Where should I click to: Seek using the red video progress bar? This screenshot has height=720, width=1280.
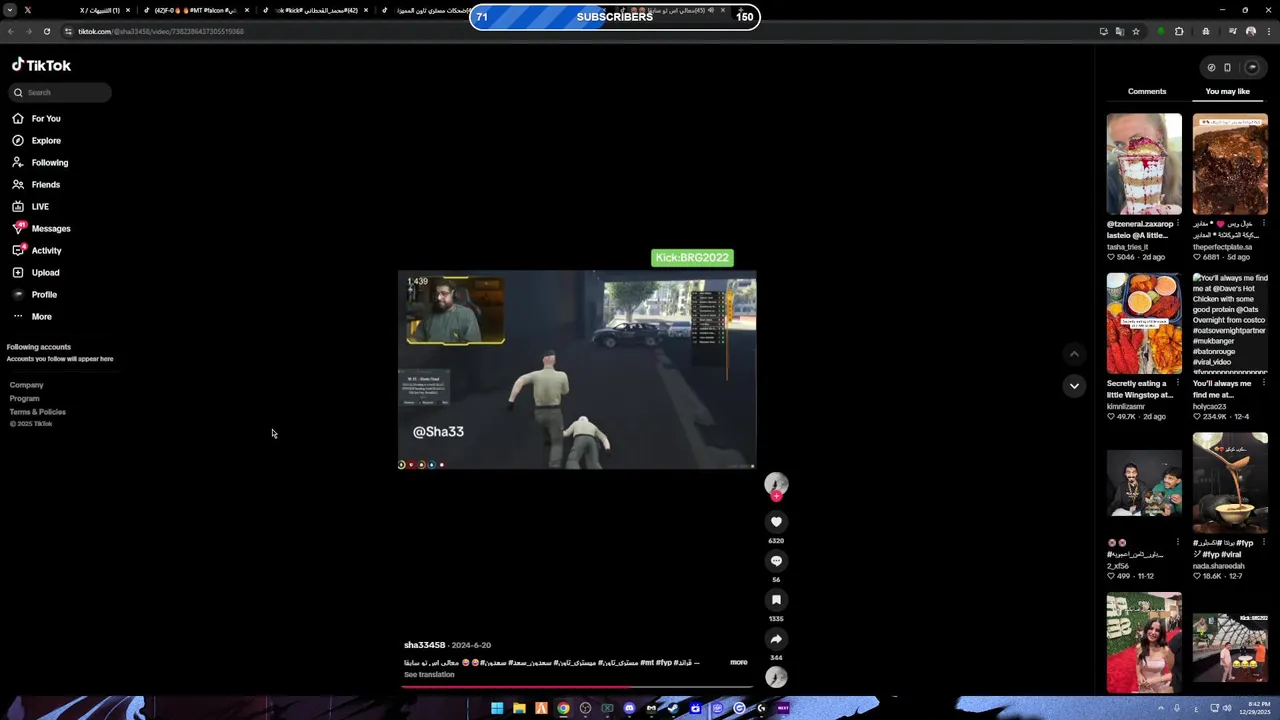tap(578, 688)
